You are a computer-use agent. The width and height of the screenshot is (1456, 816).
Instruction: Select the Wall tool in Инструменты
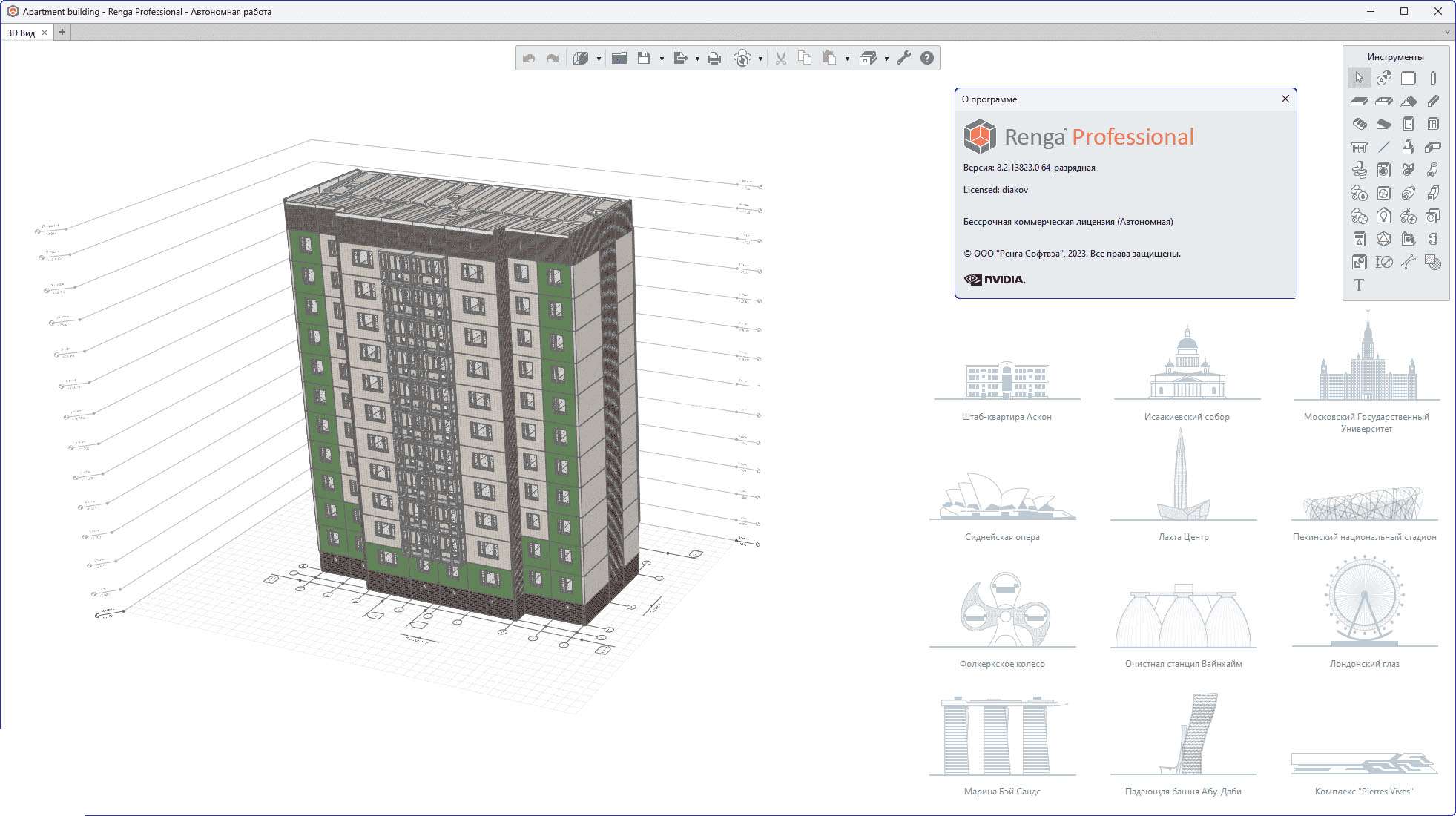[x=1408, y=78]
